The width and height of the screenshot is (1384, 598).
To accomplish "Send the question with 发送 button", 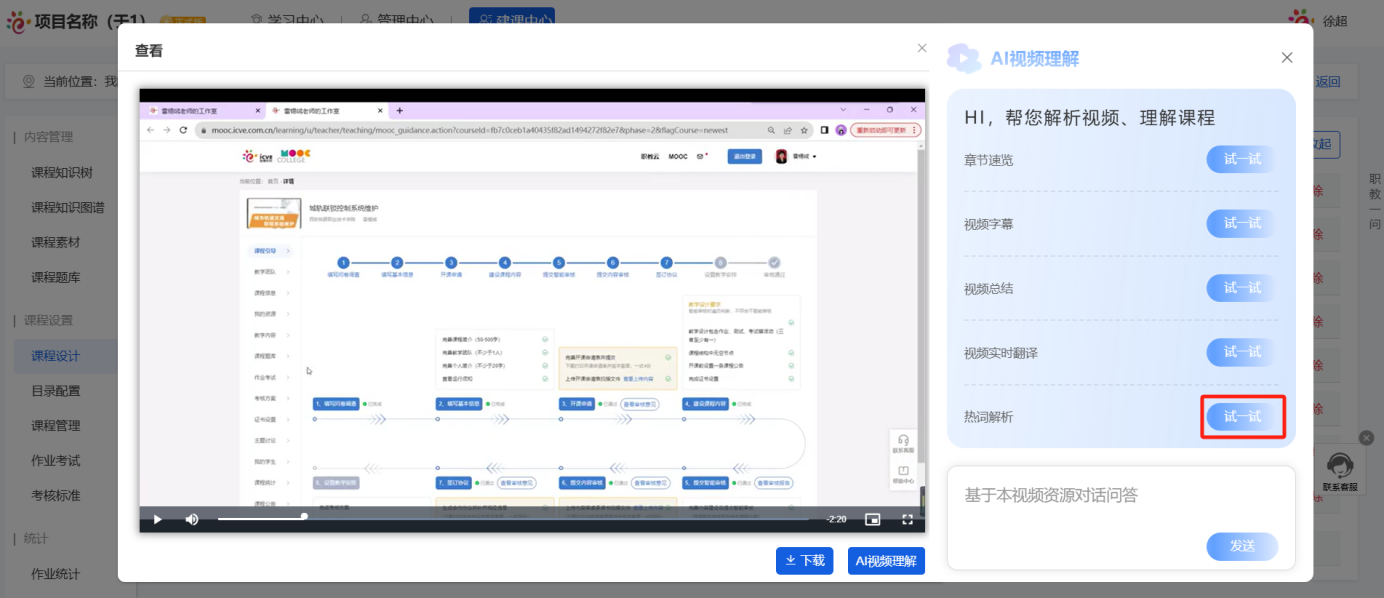I will click(x=1242, y=546).
